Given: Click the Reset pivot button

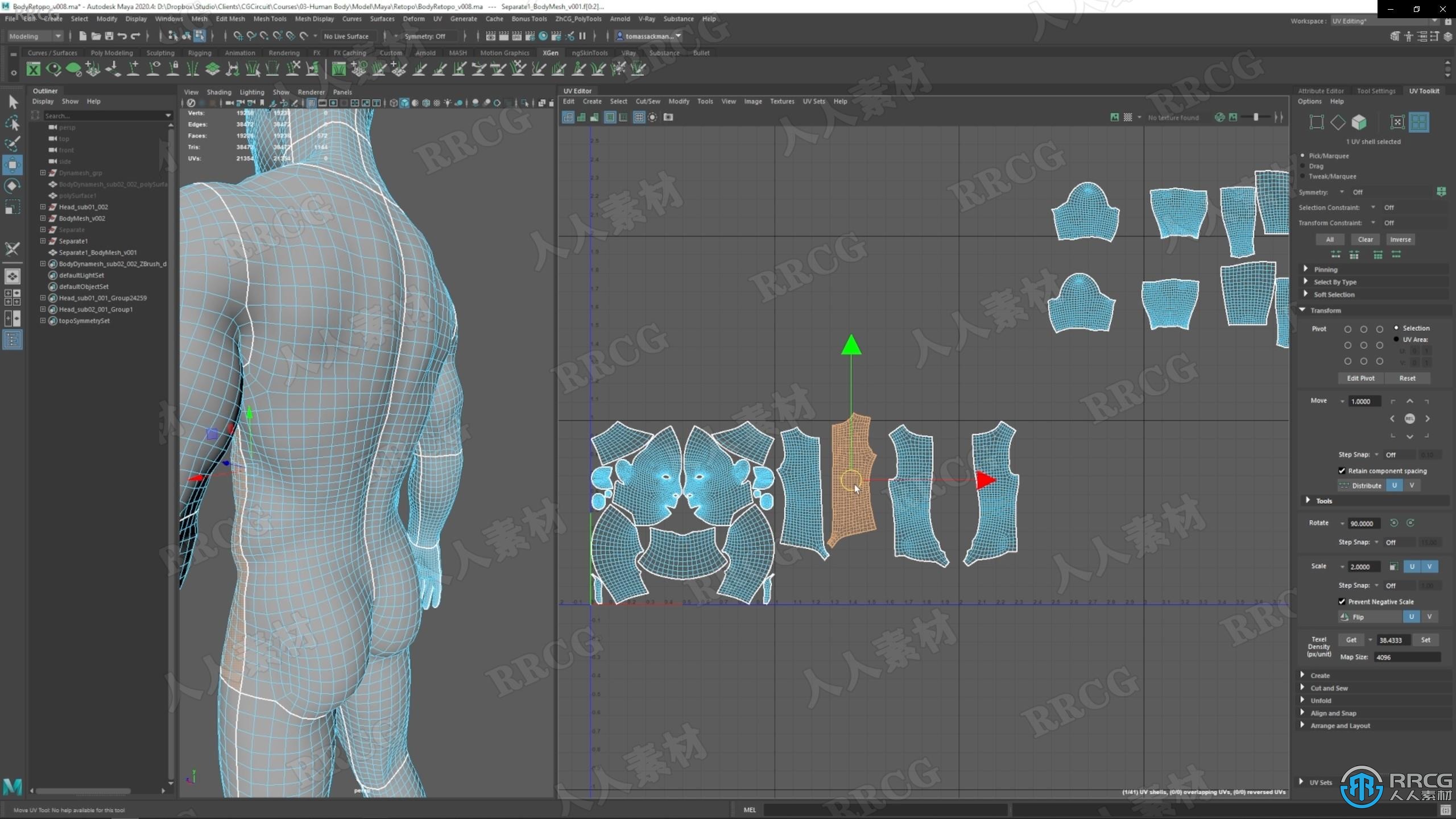Looking at the screenshot, I should click(x=1407, y=378).
